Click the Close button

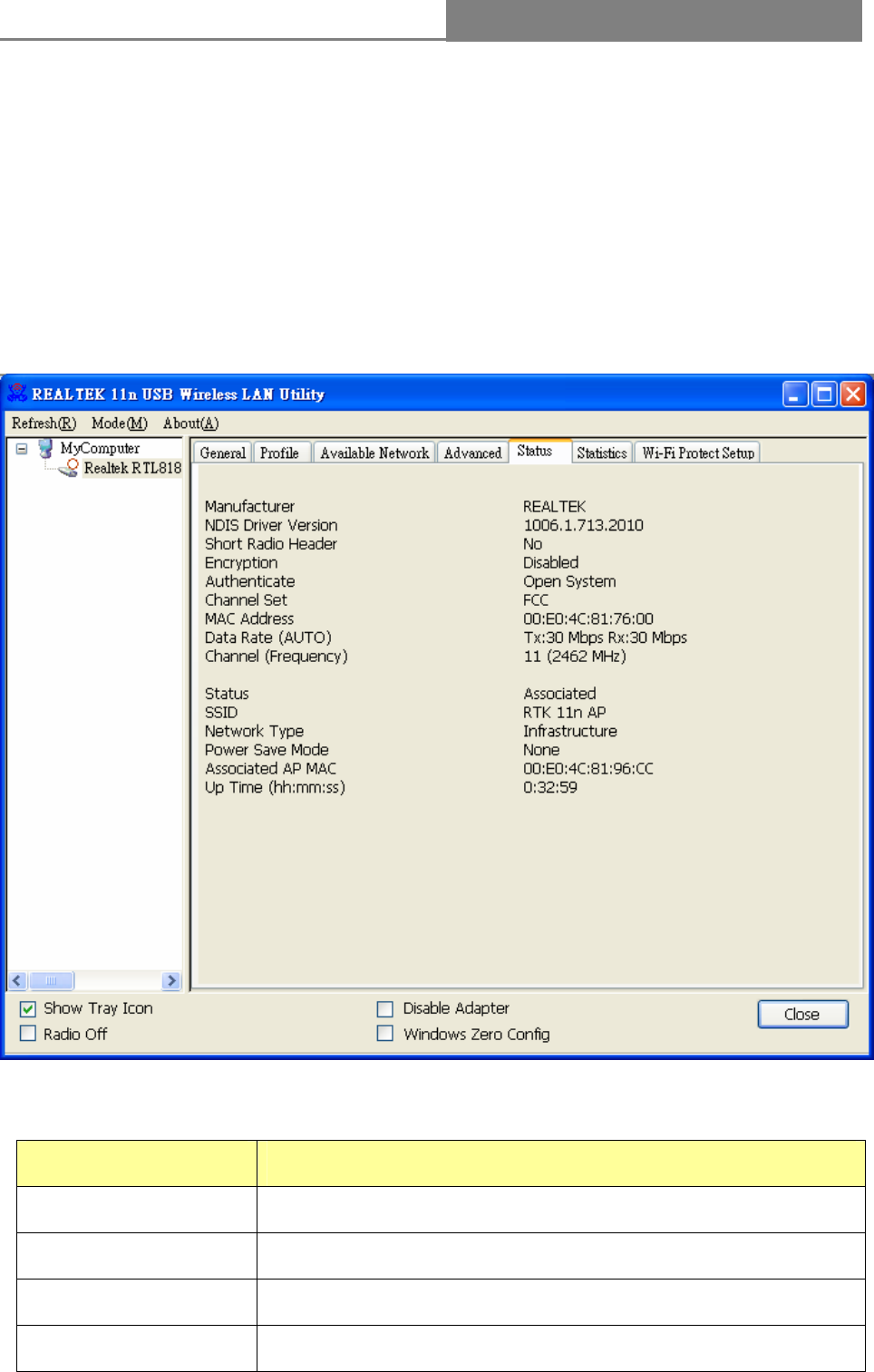coord(802,1014)
